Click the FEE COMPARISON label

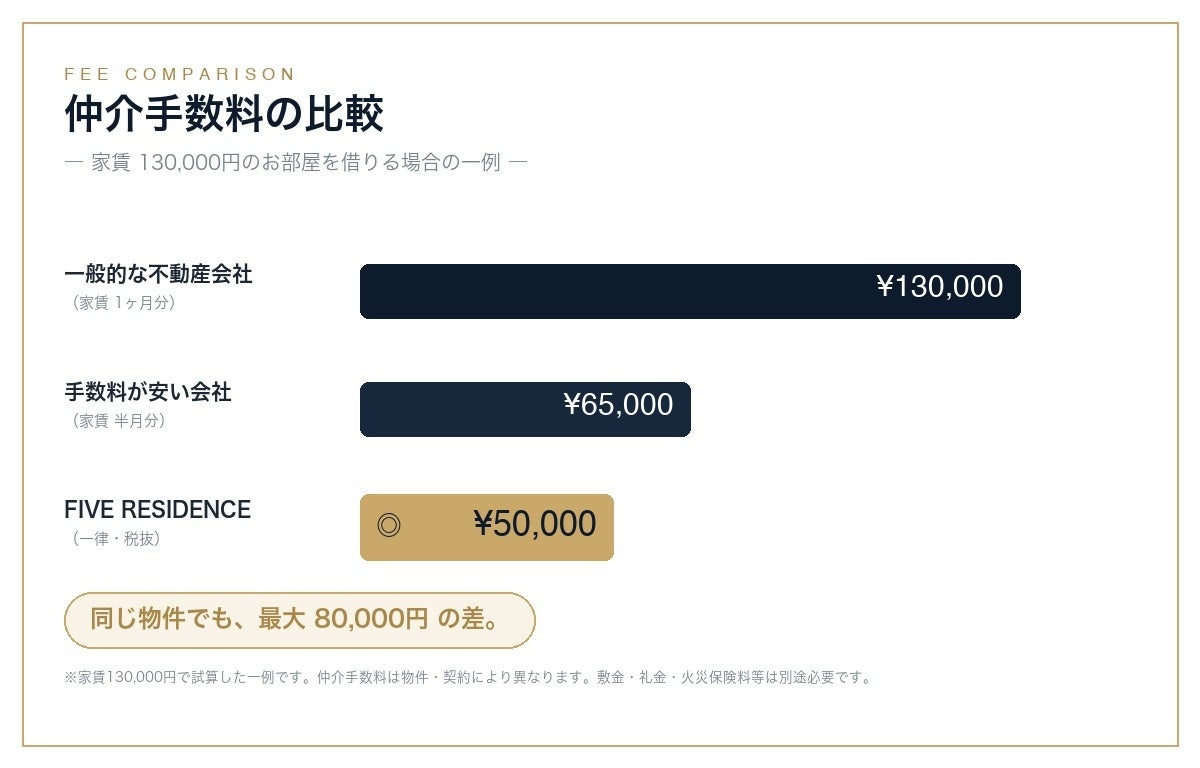coord(180,74)
